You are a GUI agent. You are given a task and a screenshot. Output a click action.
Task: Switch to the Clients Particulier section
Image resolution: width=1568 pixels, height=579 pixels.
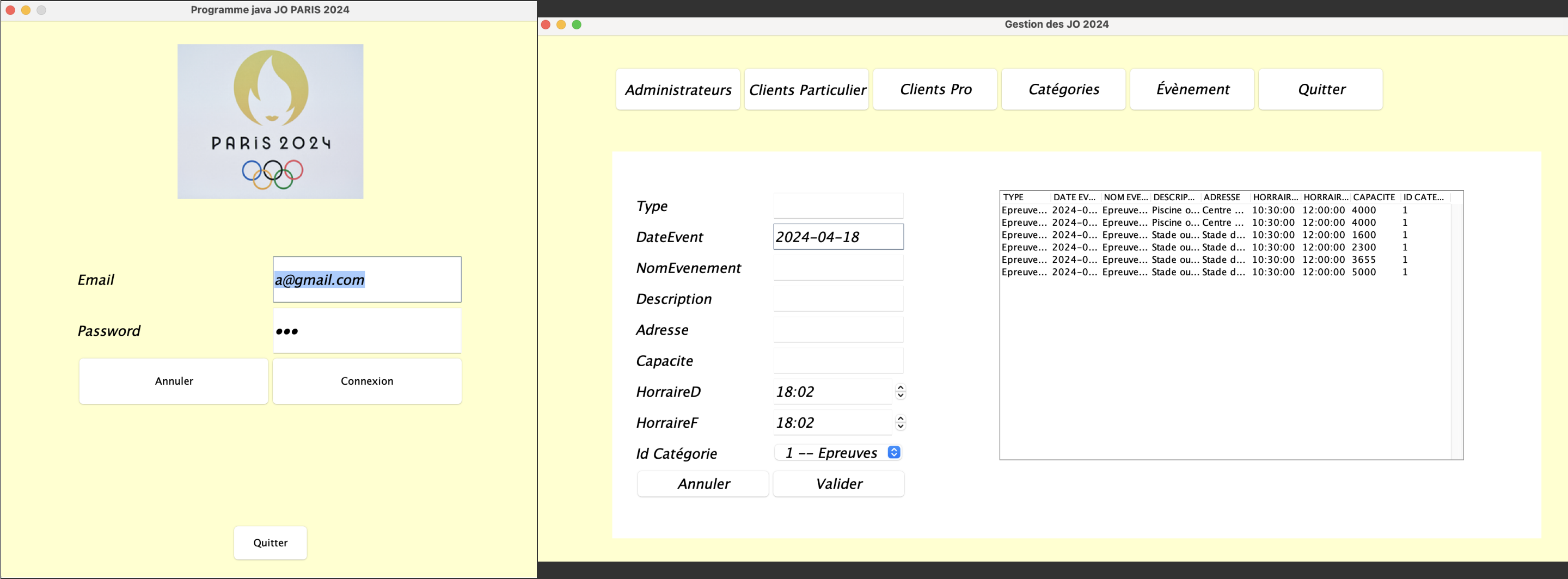[806, 89]
